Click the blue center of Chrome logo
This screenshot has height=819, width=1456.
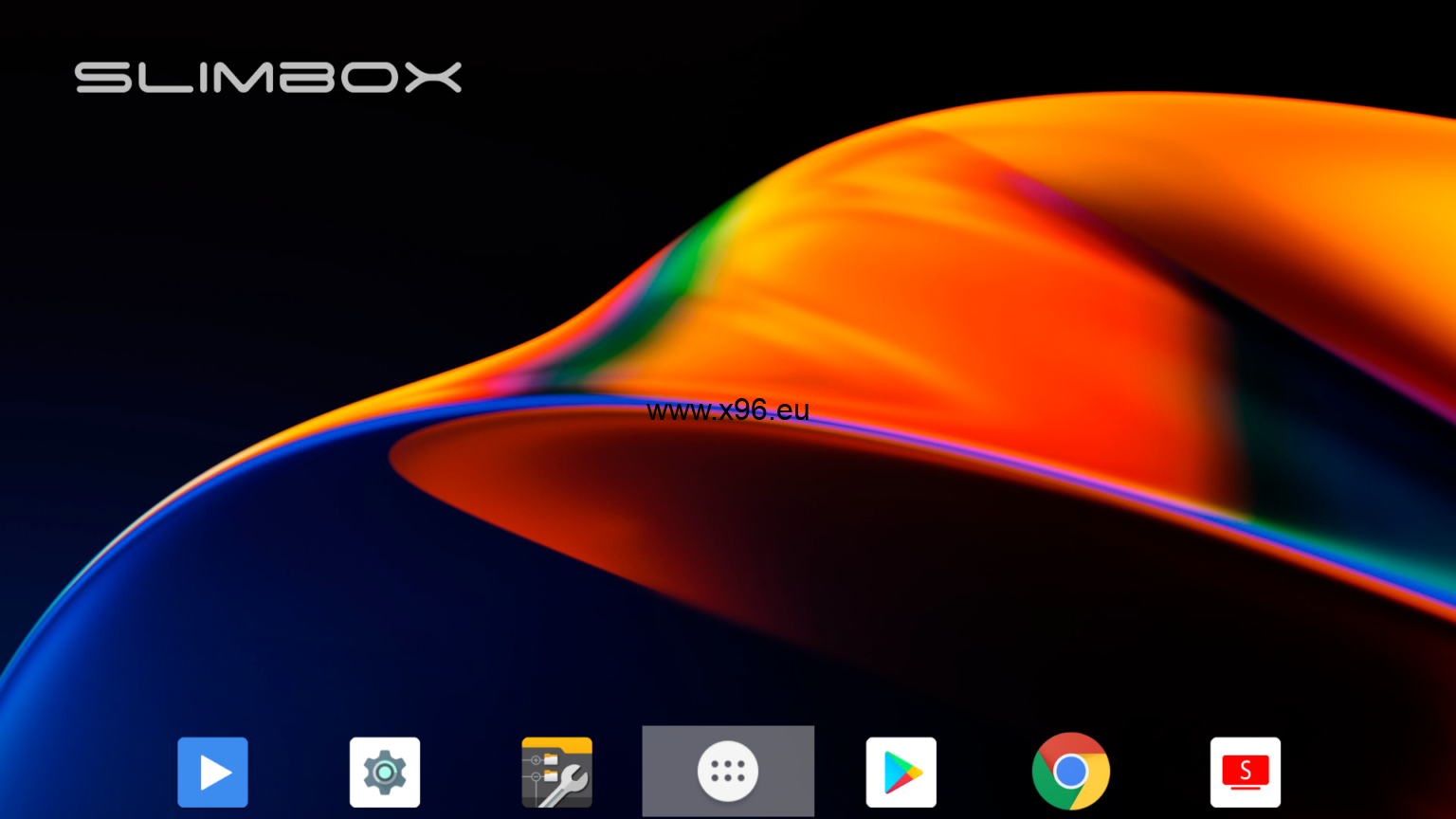pyautogui.click(x=1071, y=772)
